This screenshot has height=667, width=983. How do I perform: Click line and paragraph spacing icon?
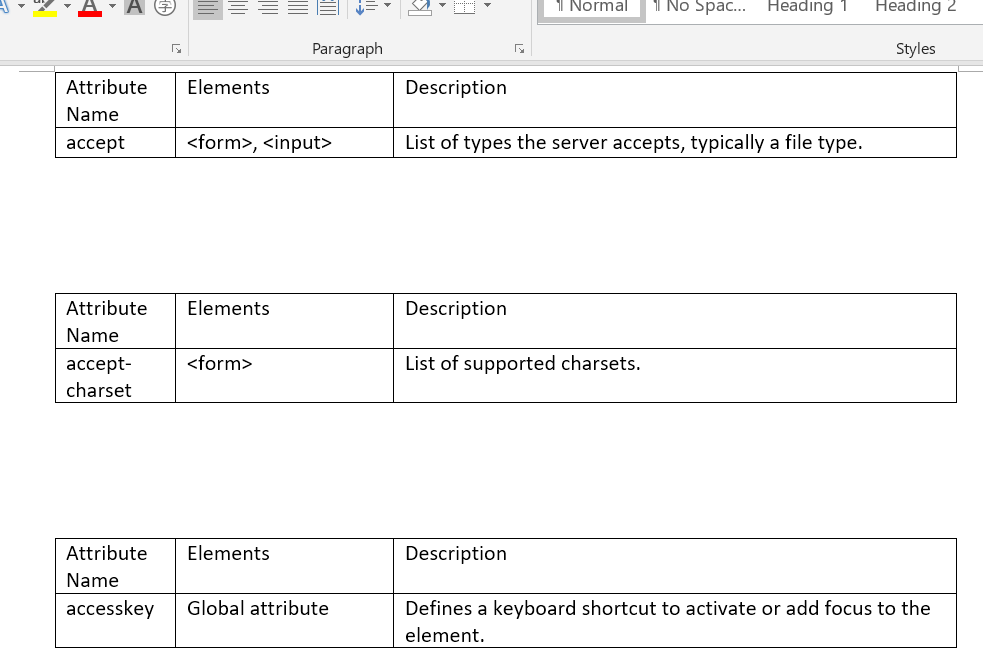click(365, 8)
